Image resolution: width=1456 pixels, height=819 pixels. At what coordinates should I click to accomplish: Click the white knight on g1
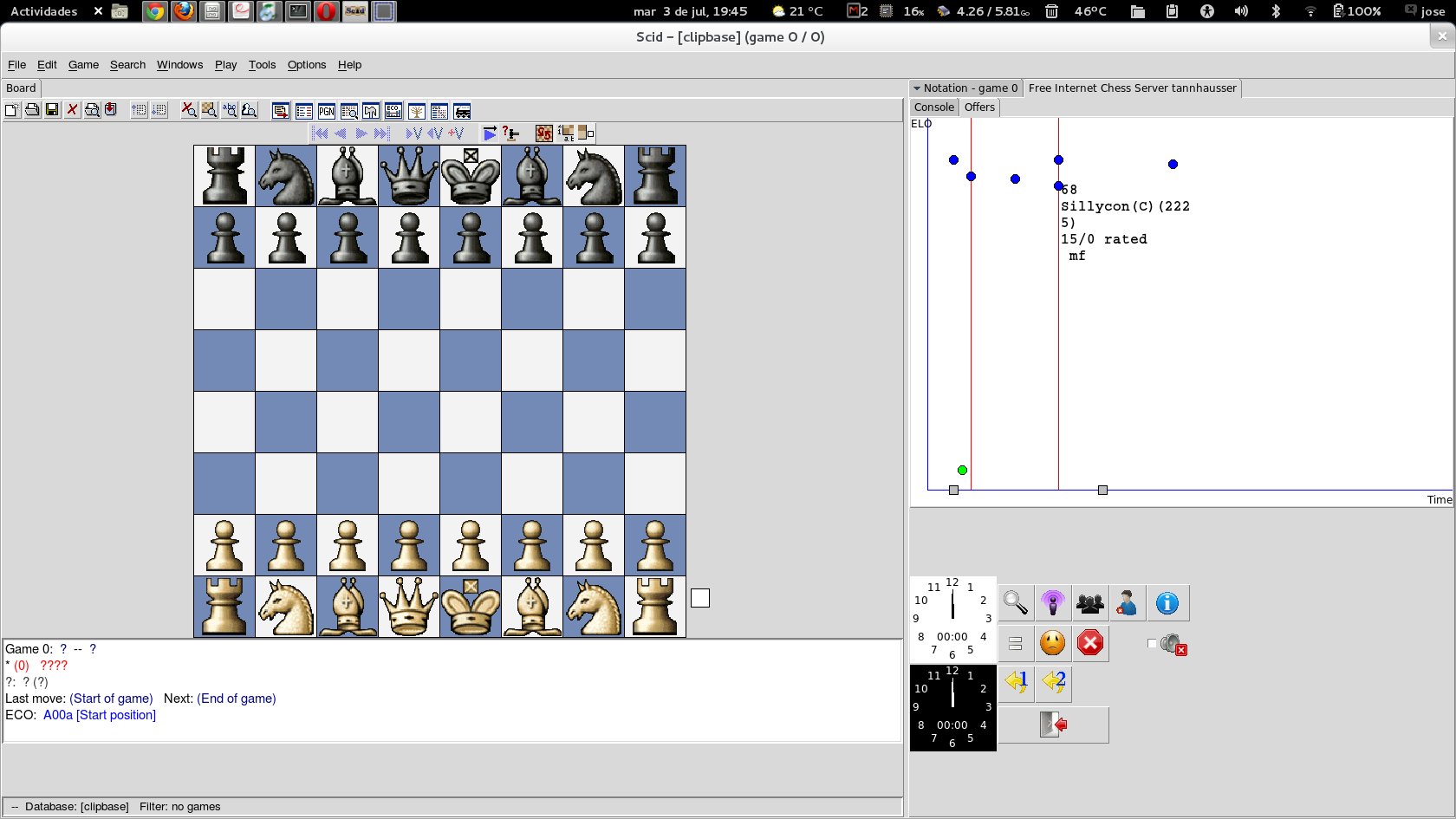click(x=594, y=607)
